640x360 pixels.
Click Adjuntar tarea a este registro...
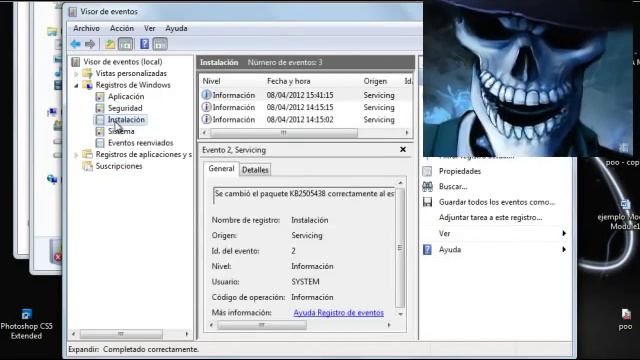click(x=490, y=218)
